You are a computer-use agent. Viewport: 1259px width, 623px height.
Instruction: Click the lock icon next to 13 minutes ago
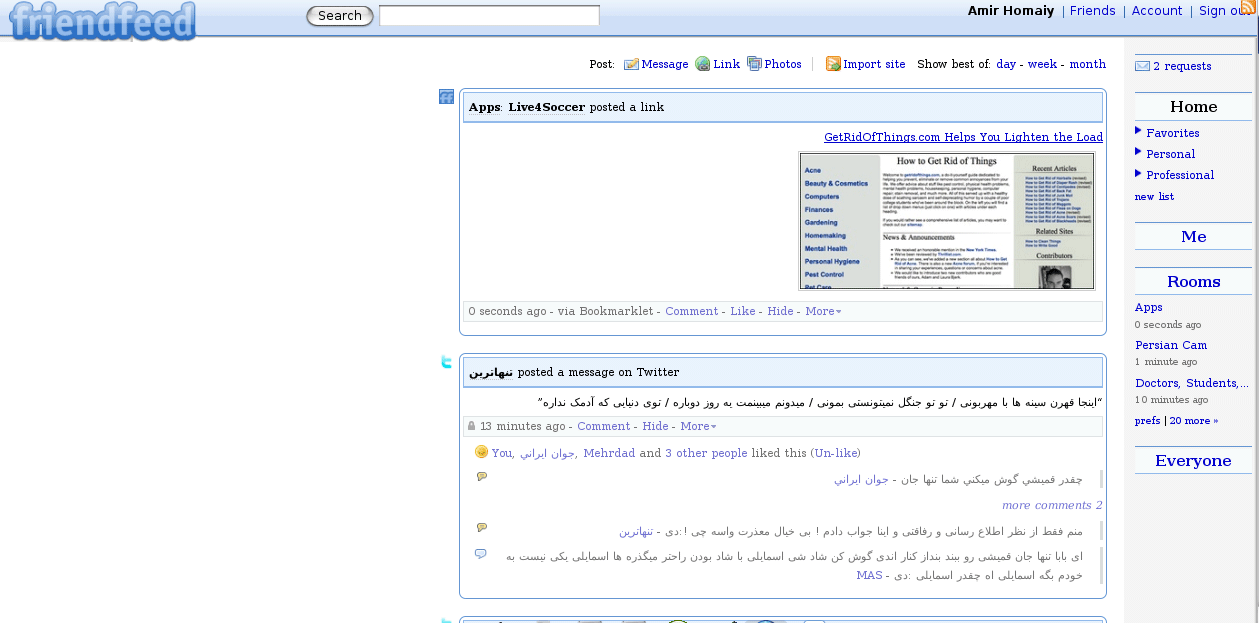point(472,426)
